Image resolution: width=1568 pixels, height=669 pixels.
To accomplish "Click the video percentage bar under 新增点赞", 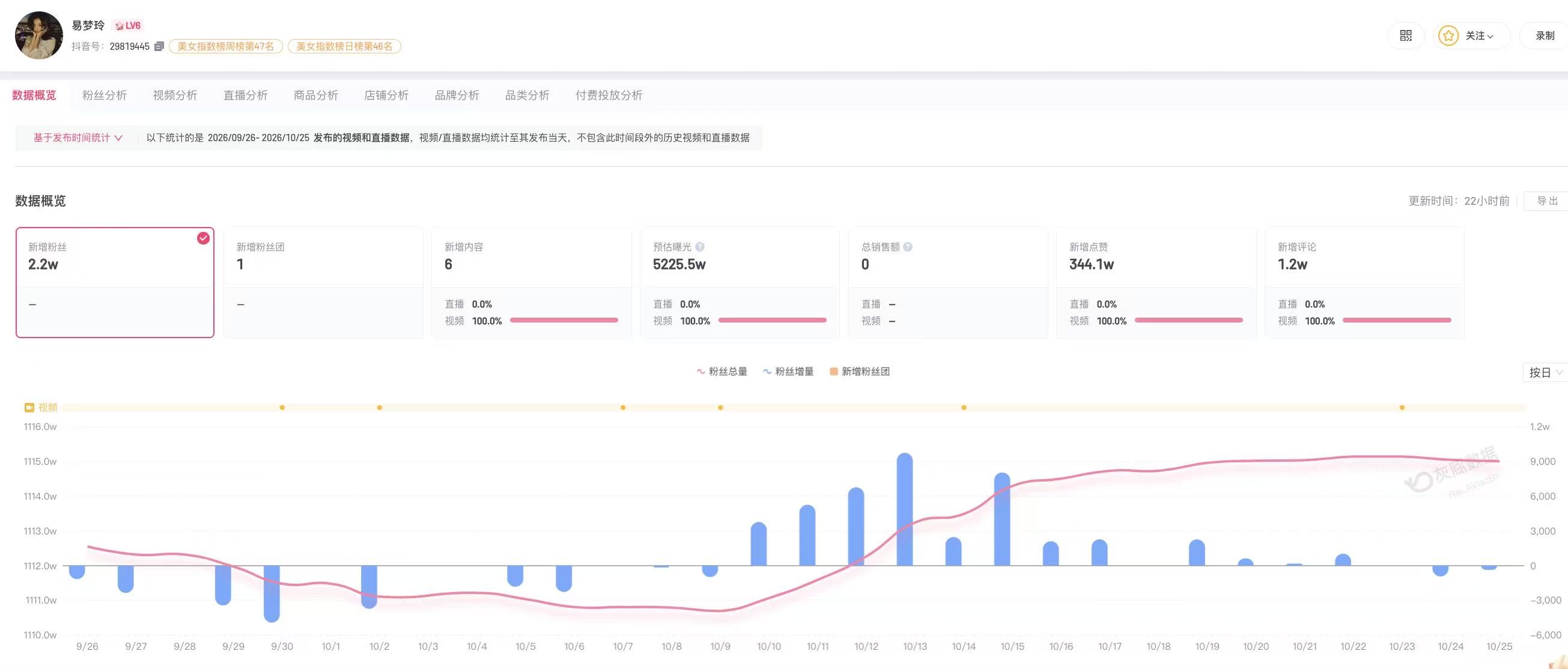I will pos(1189,320).
